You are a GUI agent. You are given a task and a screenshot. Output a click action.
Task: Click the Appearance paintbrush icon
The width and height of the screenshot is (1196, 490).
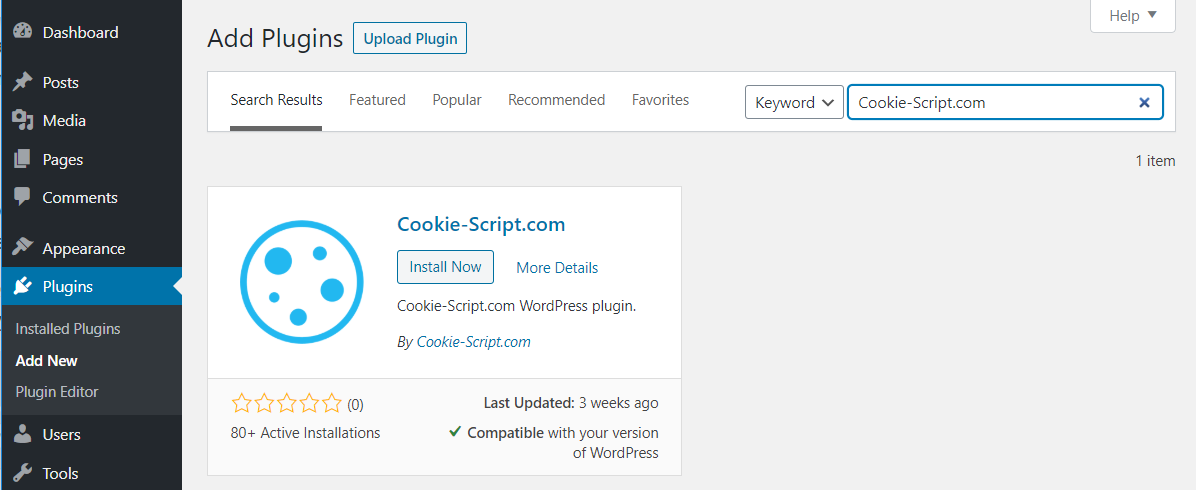(x=23, y=248)
